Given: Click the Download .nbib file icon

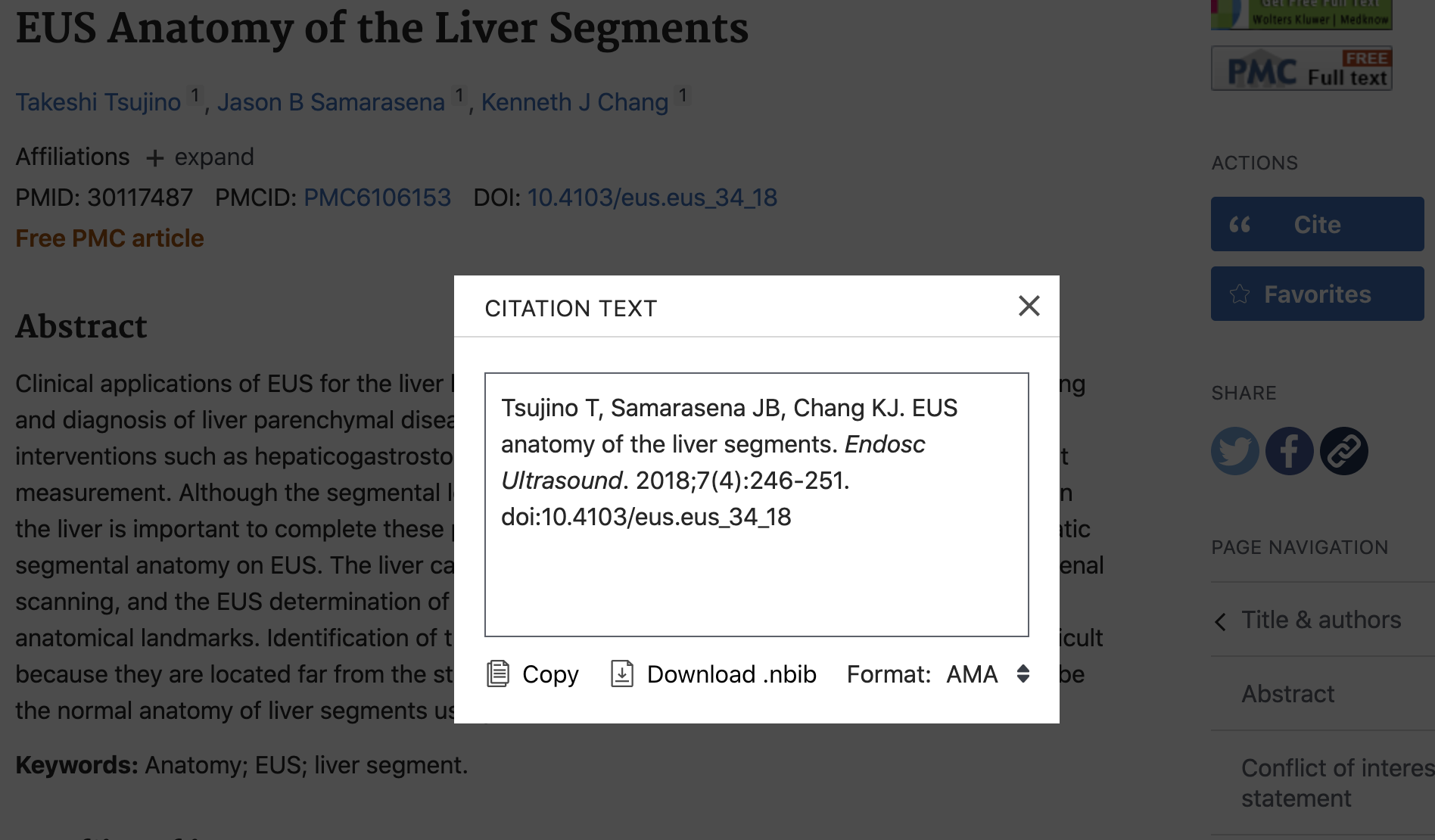Looking at the screenshot, I should (622, 674).
